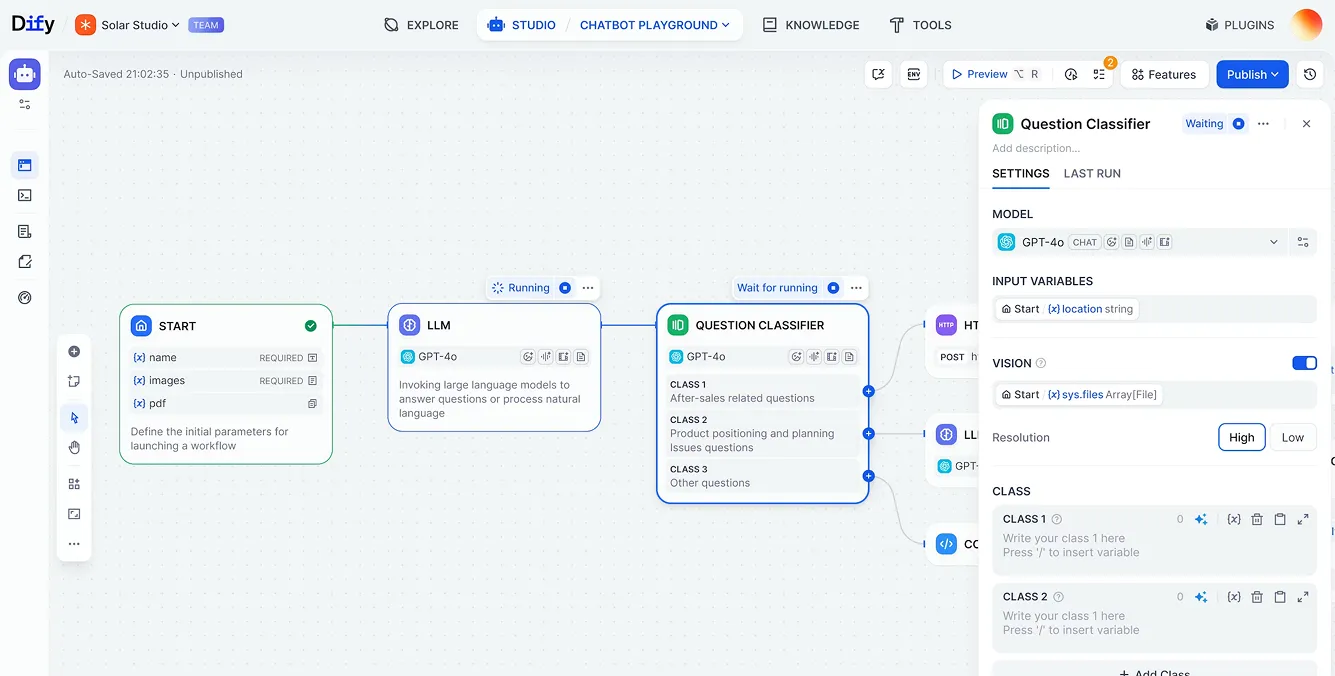Expand the Solar Studio workspace dropdown
Image resolution: width=1335 pixels, height=676 pixels.
[x=140, y=25]
